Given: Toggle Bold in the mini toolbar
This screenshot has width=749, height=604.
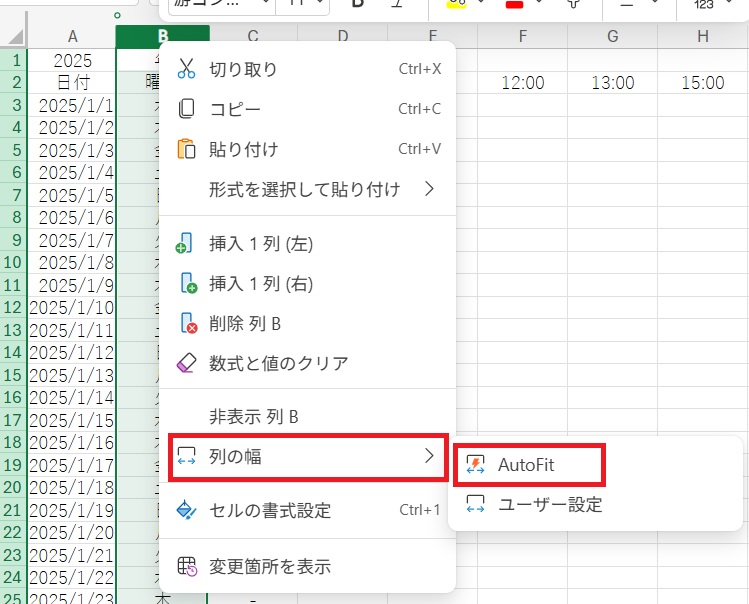Looking at the screenshot, I should [357, 4].
